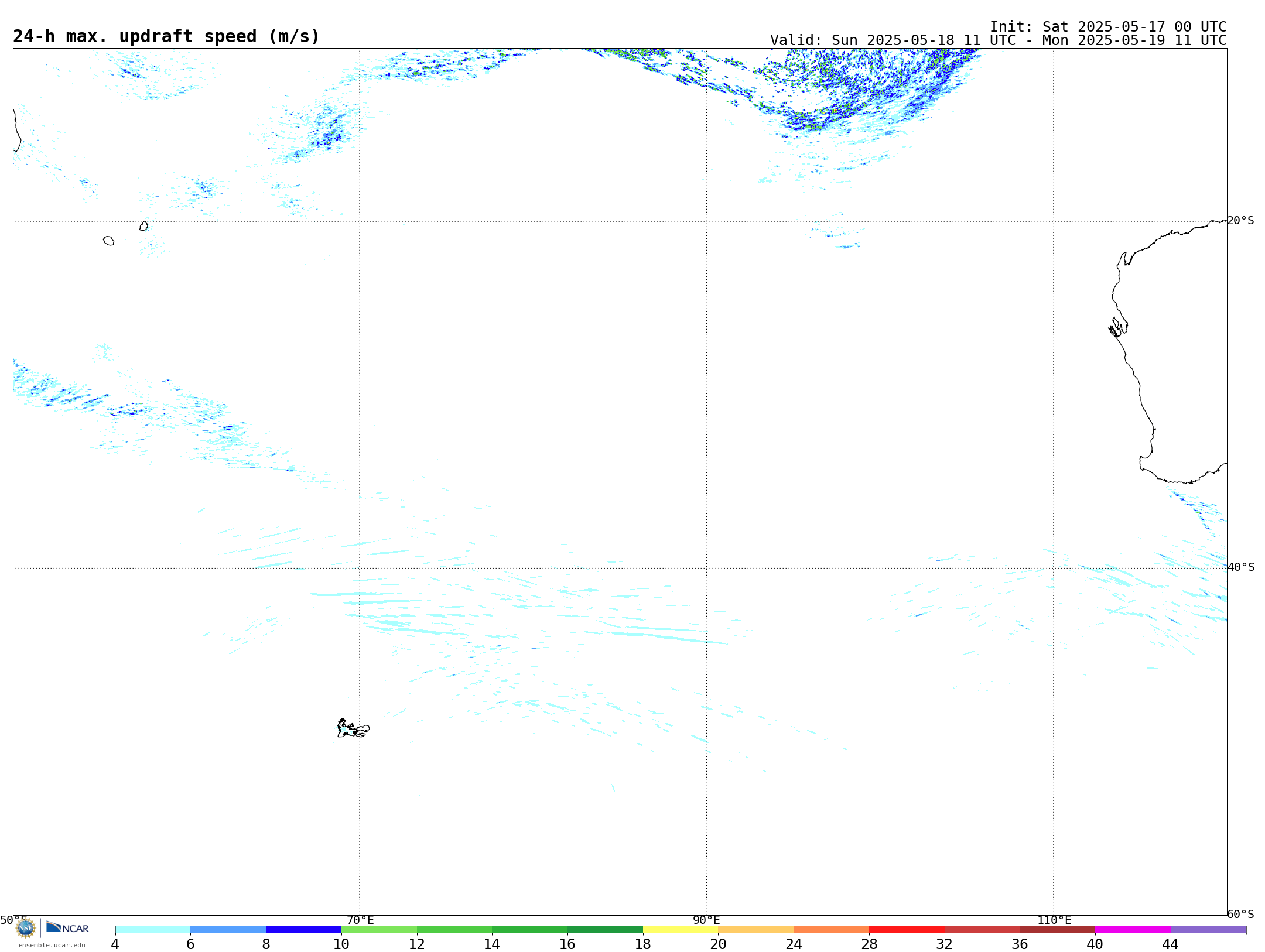Click the "50°E" longitude label

pos(13,920)
